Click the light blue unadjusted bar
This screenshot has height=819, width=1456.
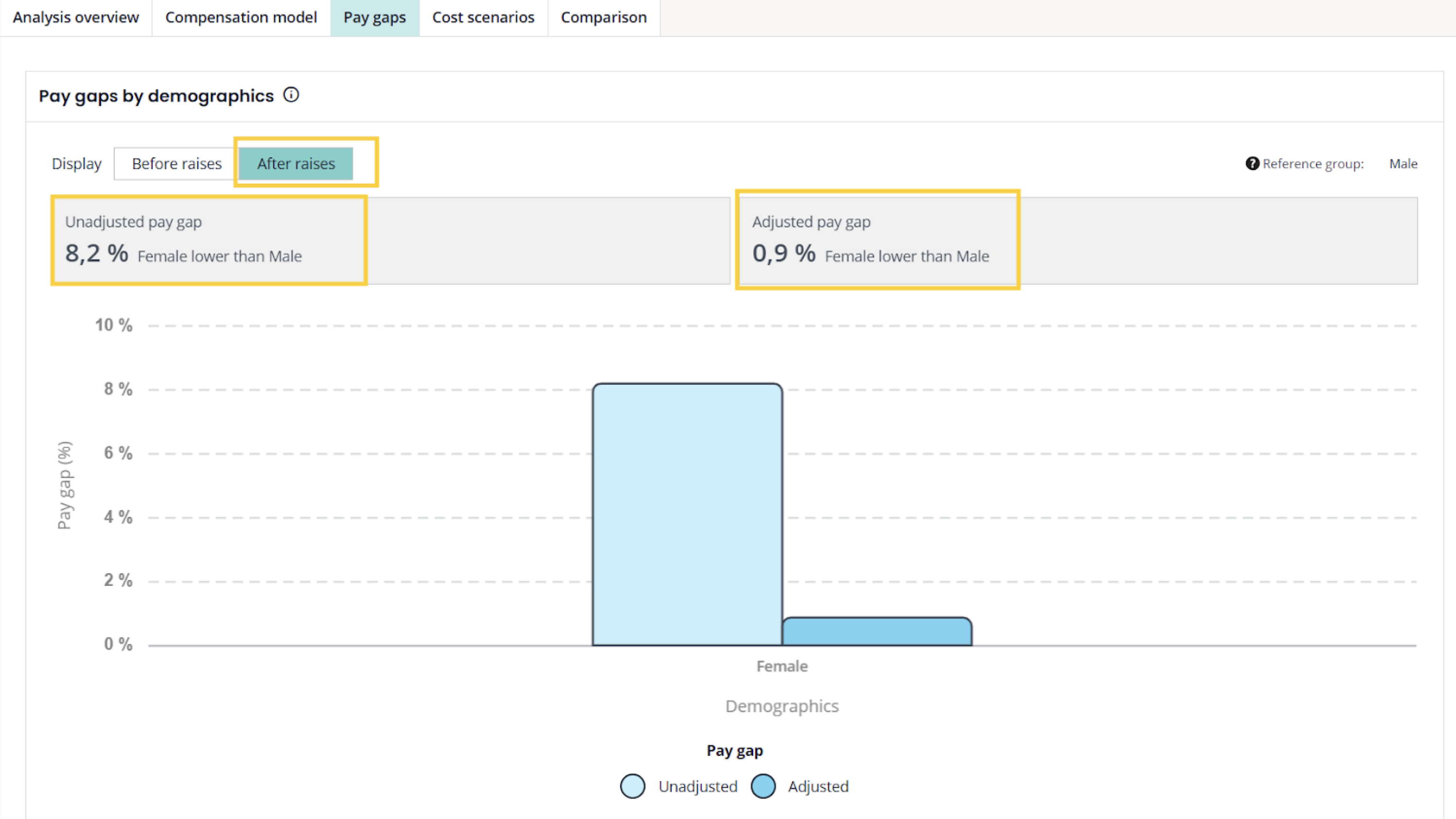[x=687, y=514]
